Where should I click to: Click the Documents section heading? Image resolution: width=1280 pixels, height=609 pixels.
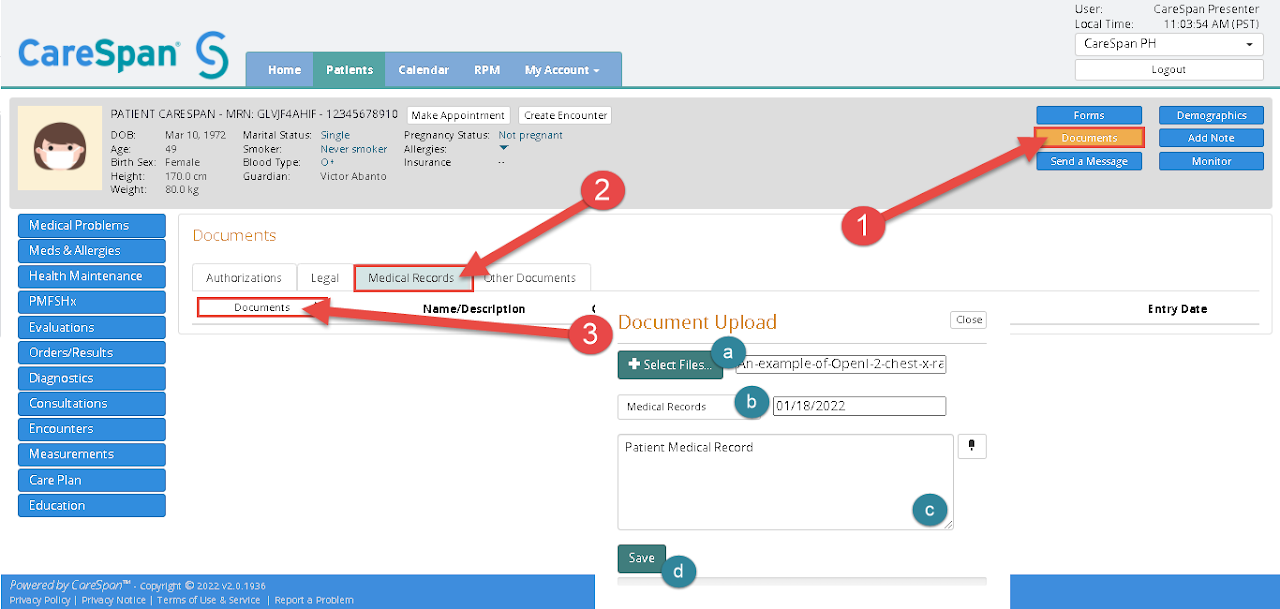[234, 236]
